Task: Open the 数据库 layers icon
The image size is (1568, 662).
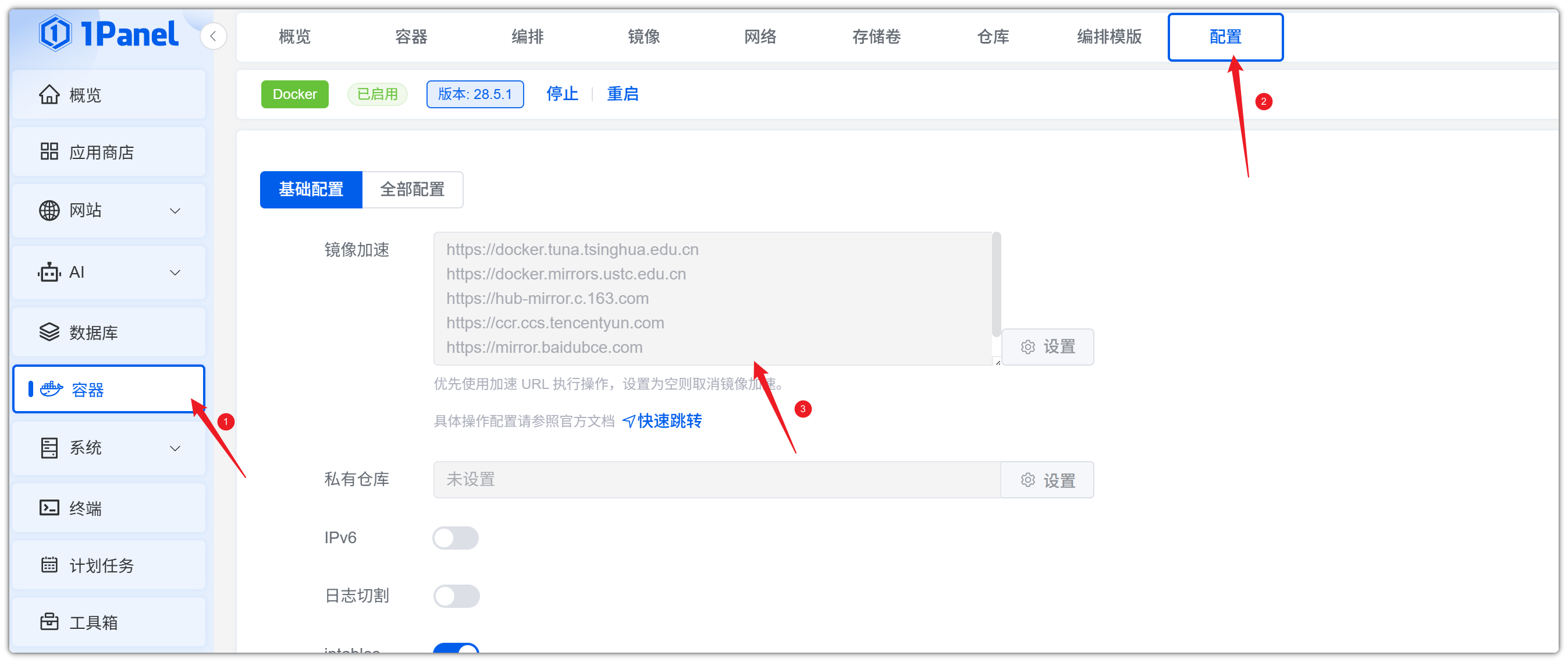Action: pos(49,332)
